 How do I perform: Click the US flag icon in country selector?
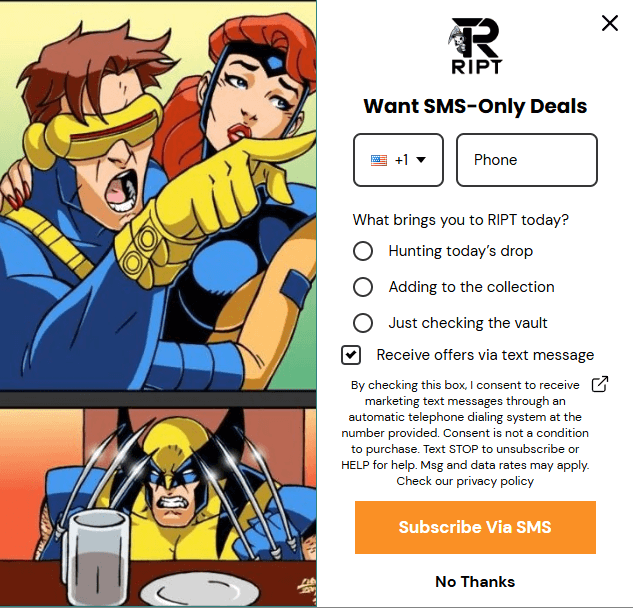[x=379, y=160]
